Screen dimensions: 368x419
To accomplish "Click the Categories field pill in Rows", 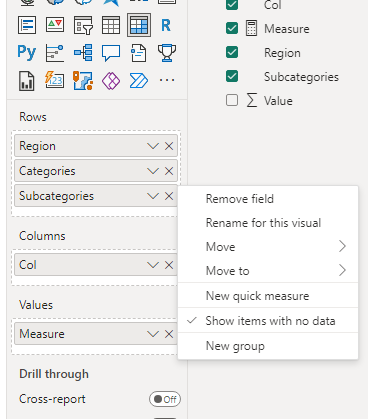I will tap(96, 171).
